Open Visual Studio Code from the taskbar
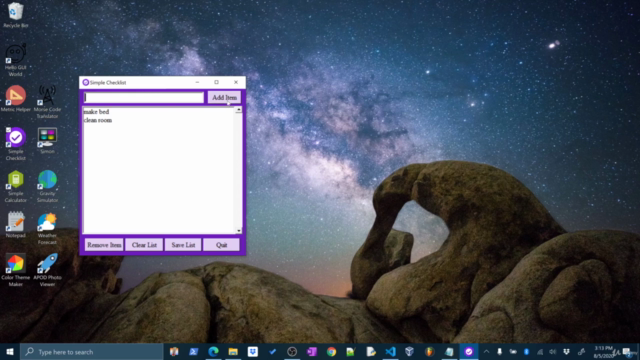This screenshot has width=640, height=360. point(390,352)
